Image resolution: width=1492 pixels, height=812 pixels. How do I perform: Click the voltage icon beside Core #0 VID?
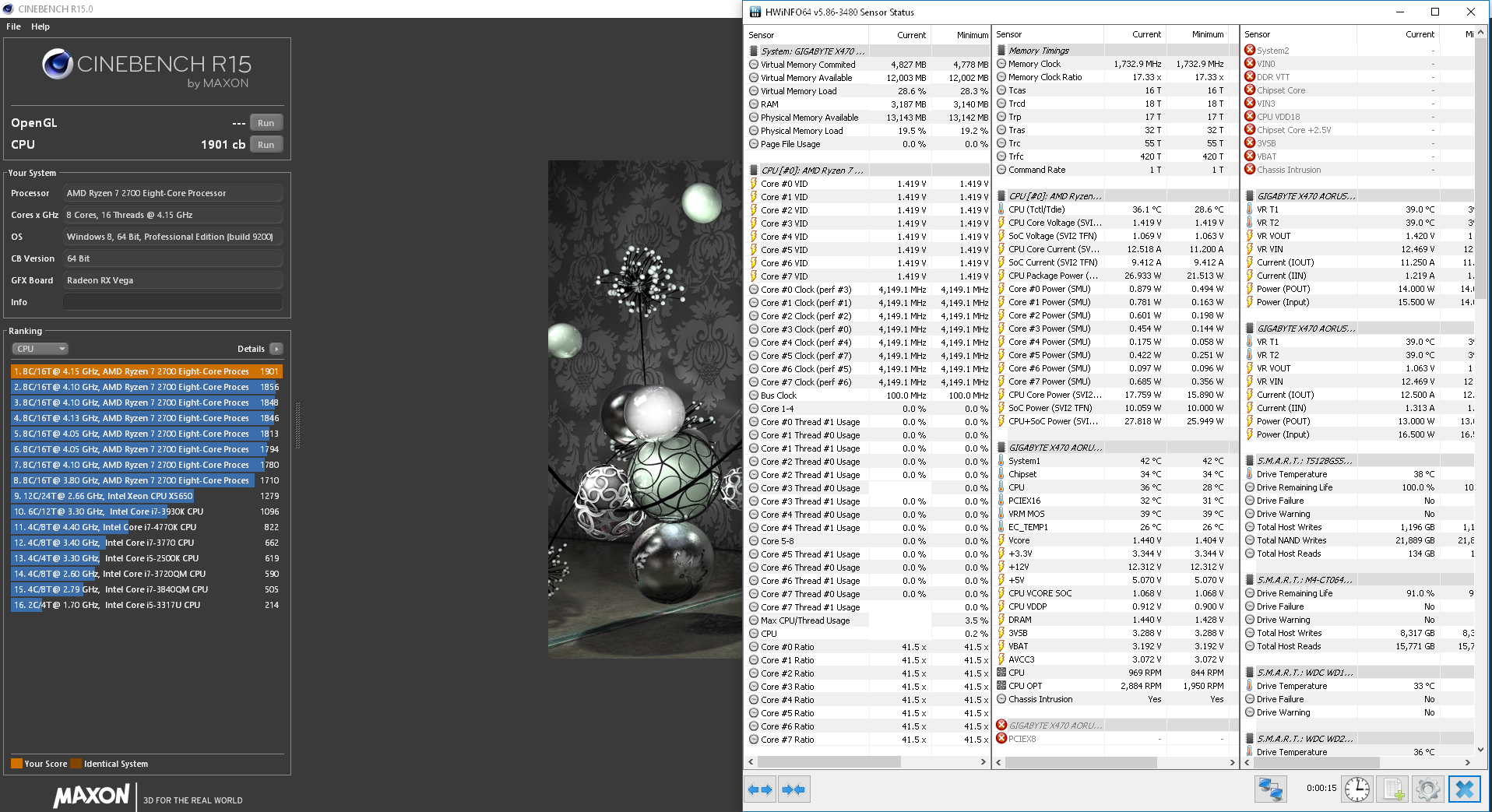pos(754,184)
